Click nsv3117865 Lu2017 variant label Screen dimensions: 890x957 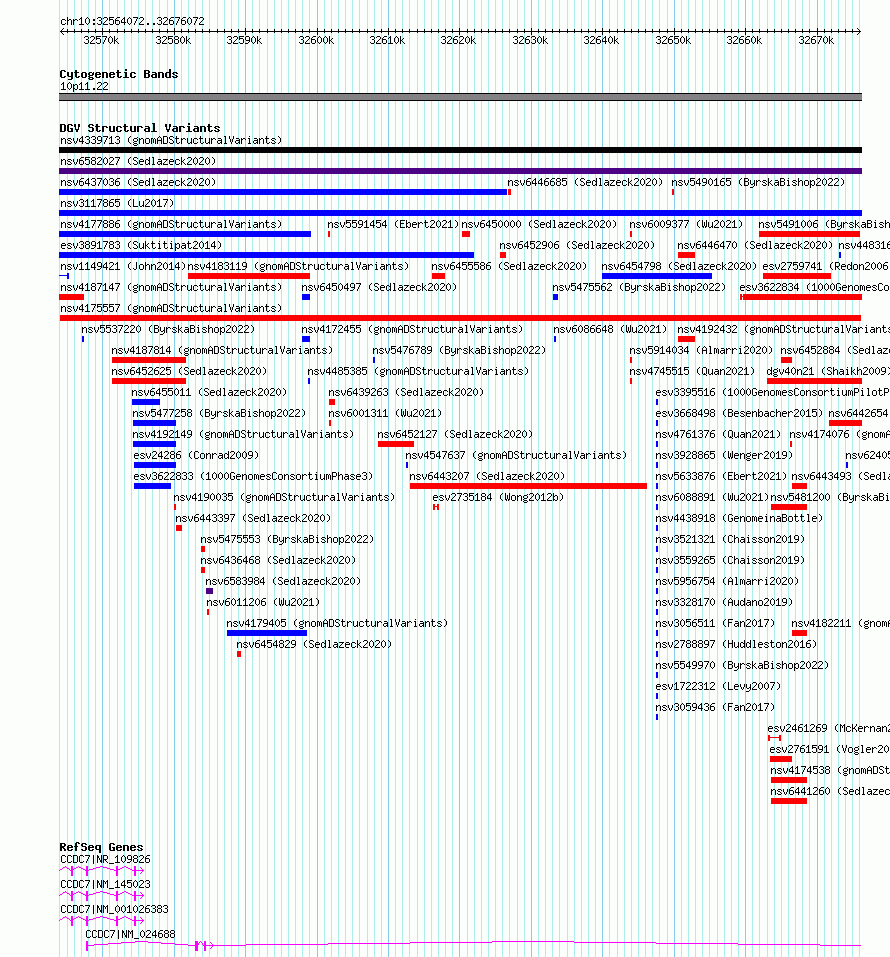click(117, 203)
